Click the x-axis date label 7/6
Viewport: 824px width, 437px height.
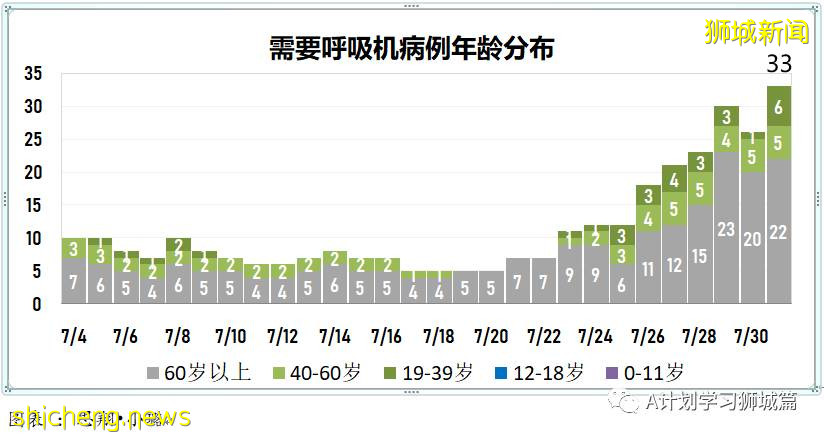[x=125, y=336]
